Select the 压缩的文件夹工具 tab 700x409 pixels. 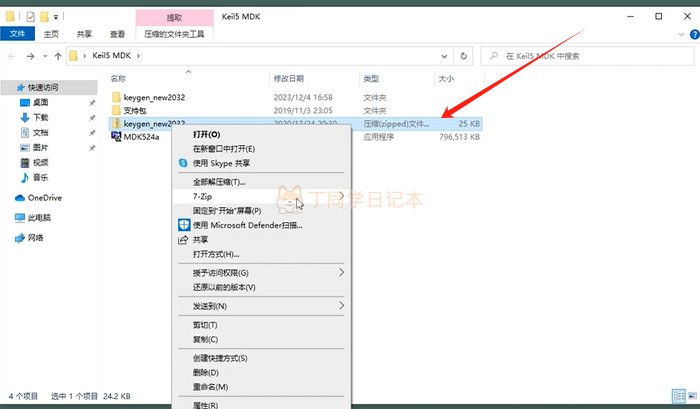[174, 34]
